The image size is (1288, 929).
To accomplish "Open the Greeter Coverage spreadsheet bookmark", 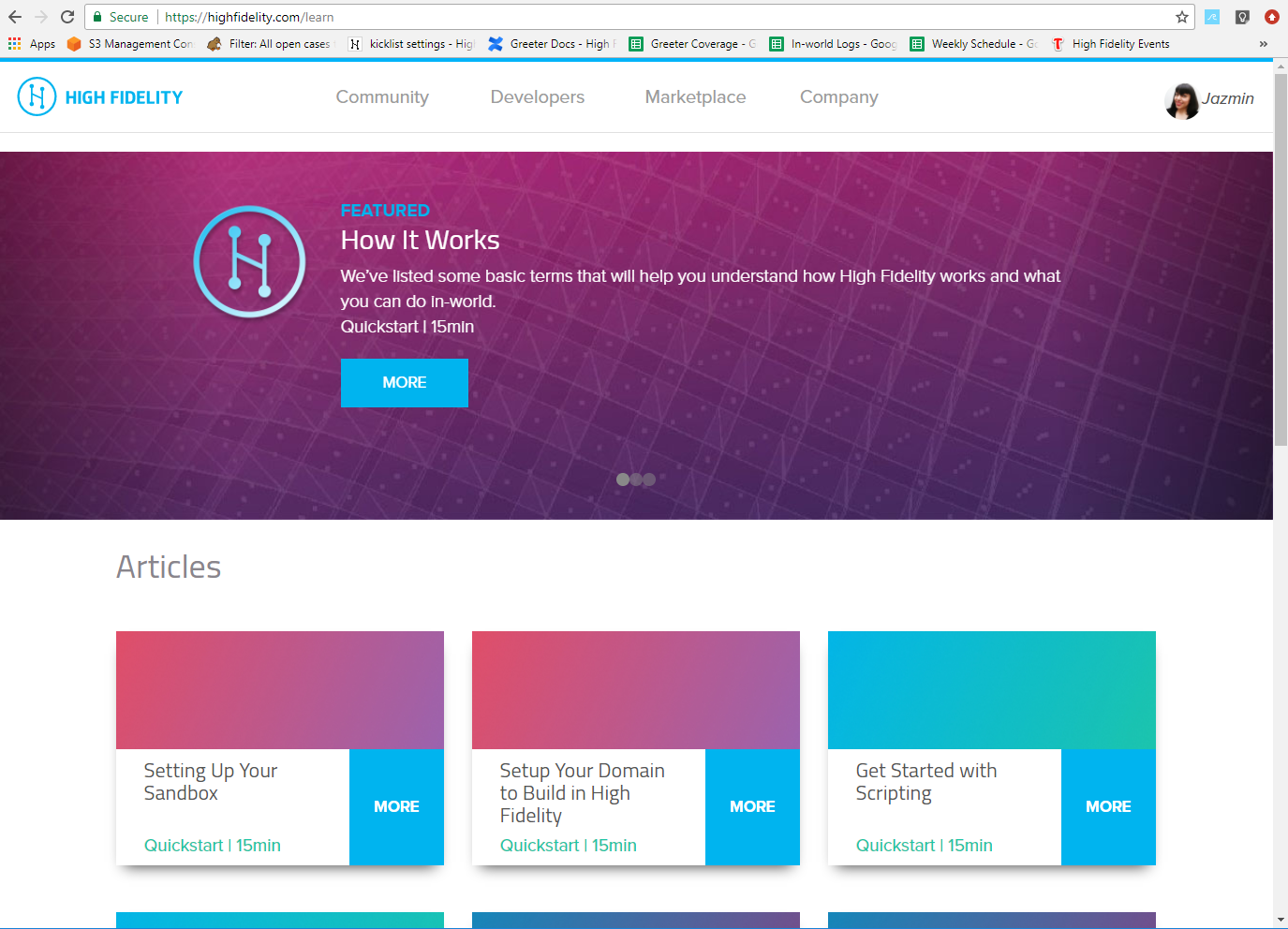I will (692, 43).
